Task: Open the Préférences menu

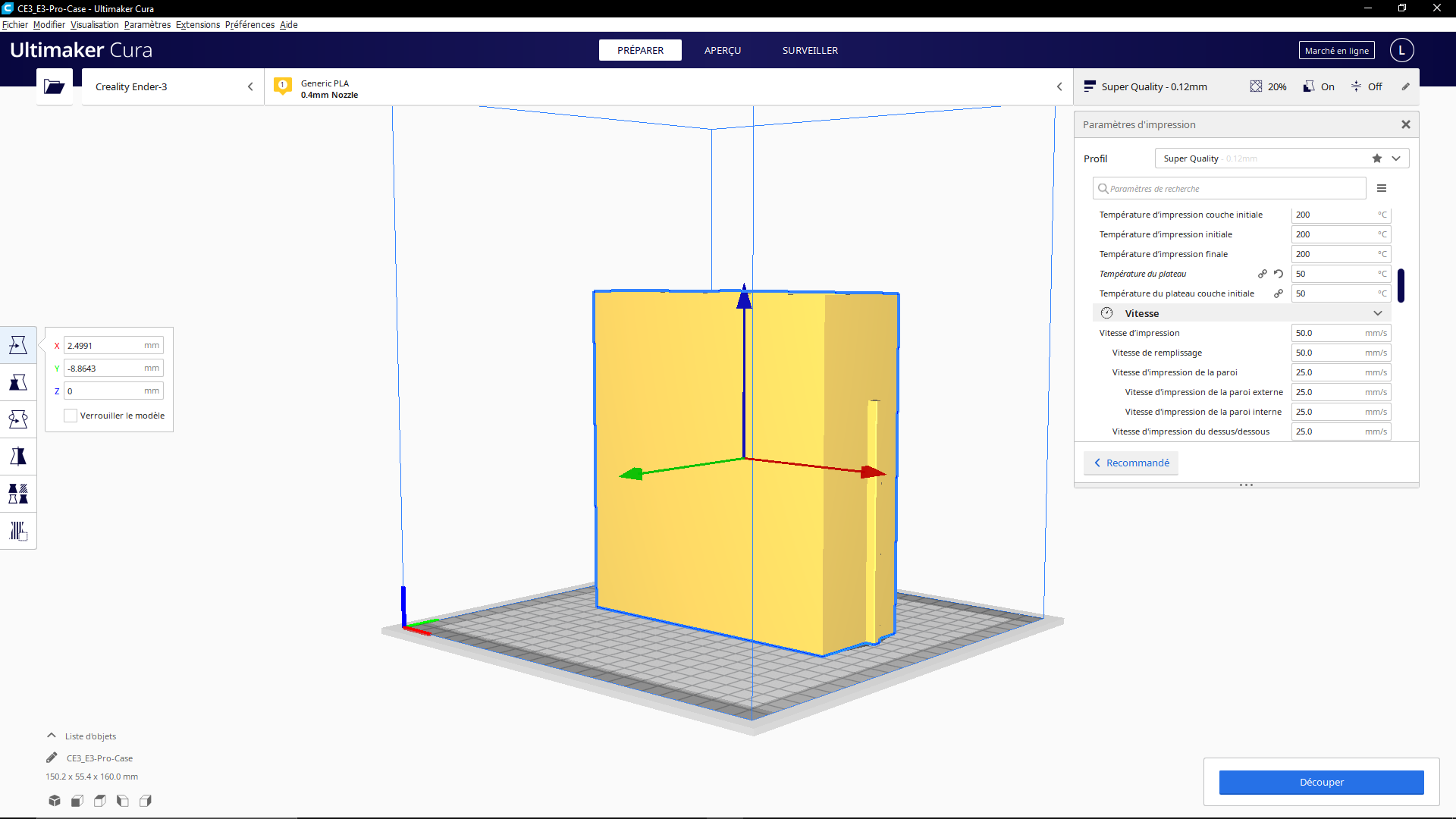Action: coord(249,25)
